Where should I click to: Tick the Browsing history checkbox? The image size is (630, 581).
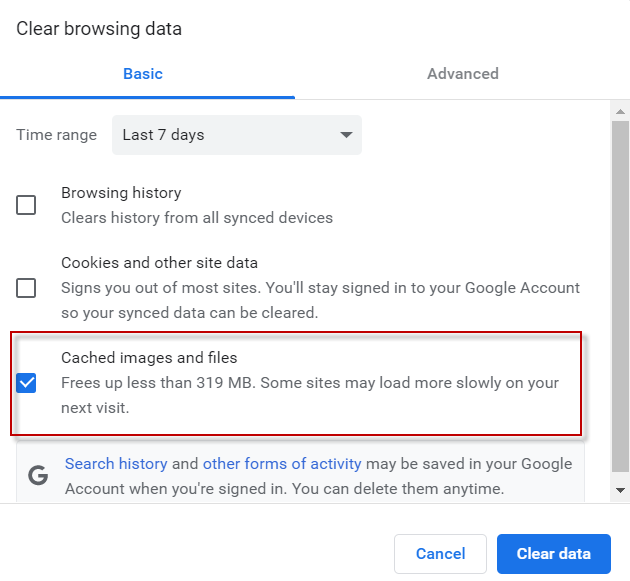26,205
